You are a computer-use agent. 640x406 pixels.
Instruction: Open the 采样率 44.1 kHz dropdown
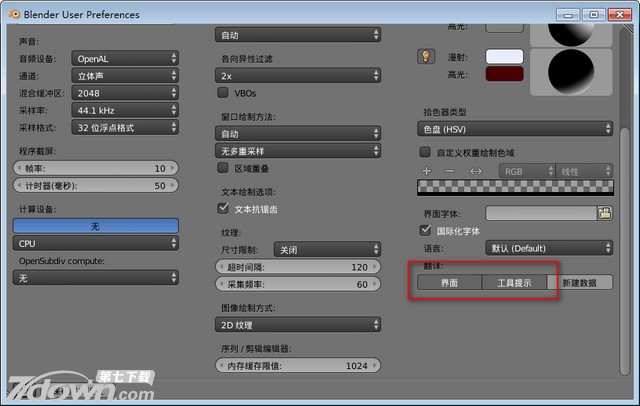pos(125,110)
